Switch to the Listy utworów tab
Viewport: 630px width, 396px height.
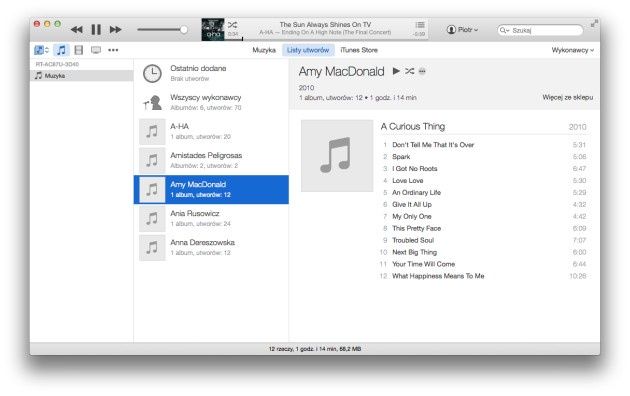point(308,50)
